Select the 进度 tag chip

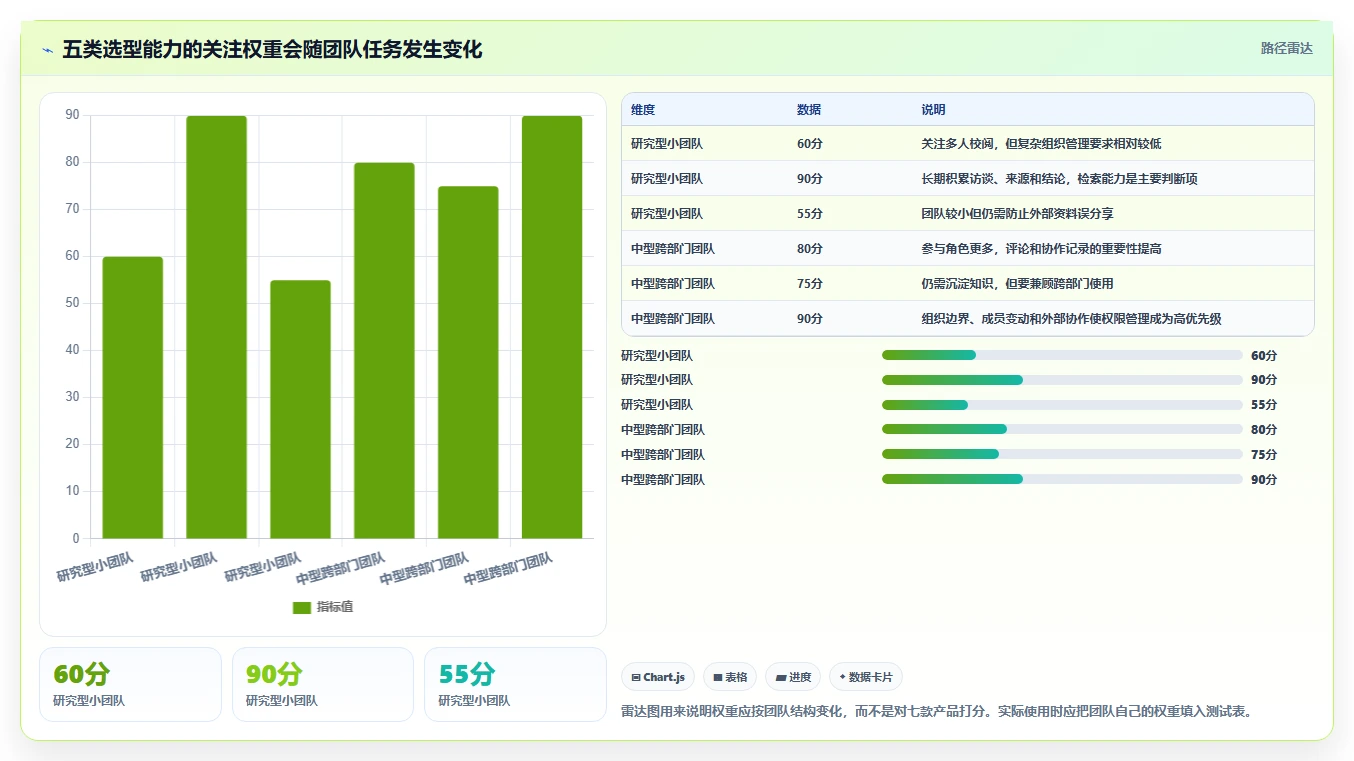click(x=793, y=677)
